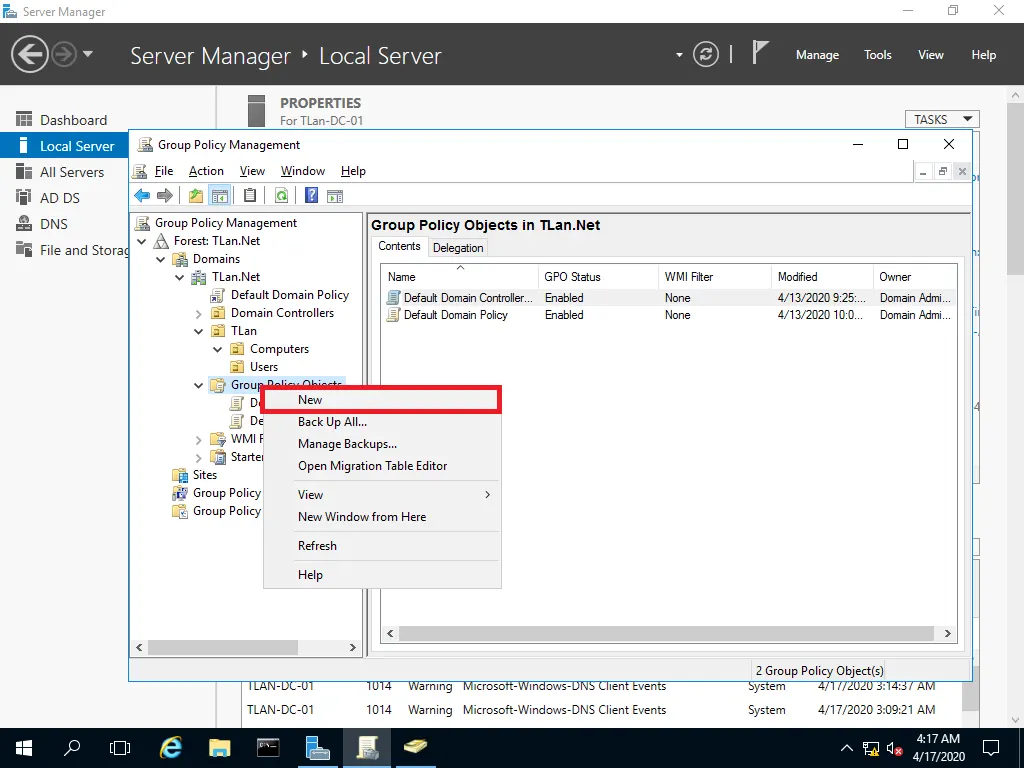Select Sites in the console tree
Viewport: 1024px width, 768px height.
pyautogui.click(x=204, y=475)
